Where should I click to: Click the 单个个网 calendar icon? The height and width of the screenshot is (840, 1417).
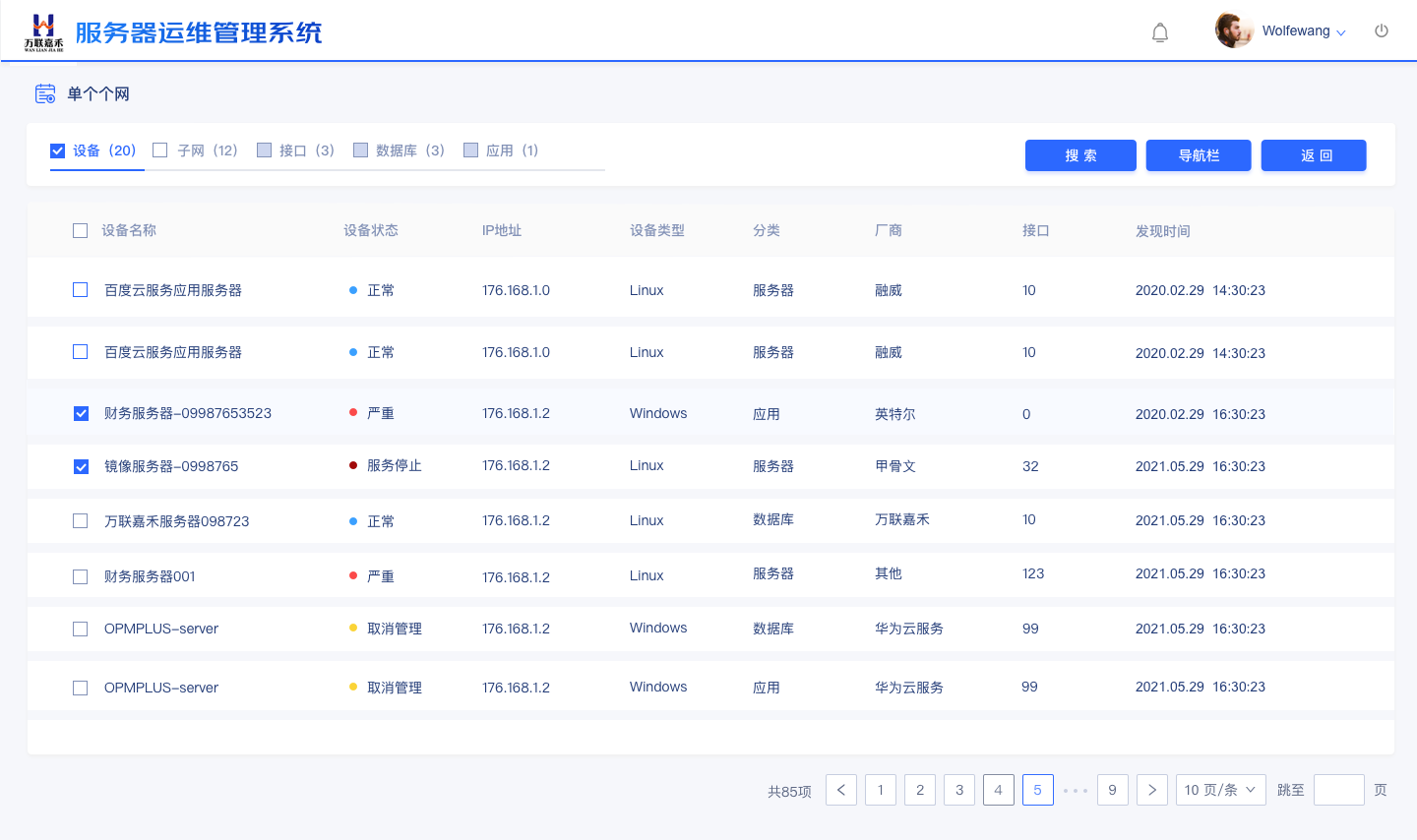[45, 94]
